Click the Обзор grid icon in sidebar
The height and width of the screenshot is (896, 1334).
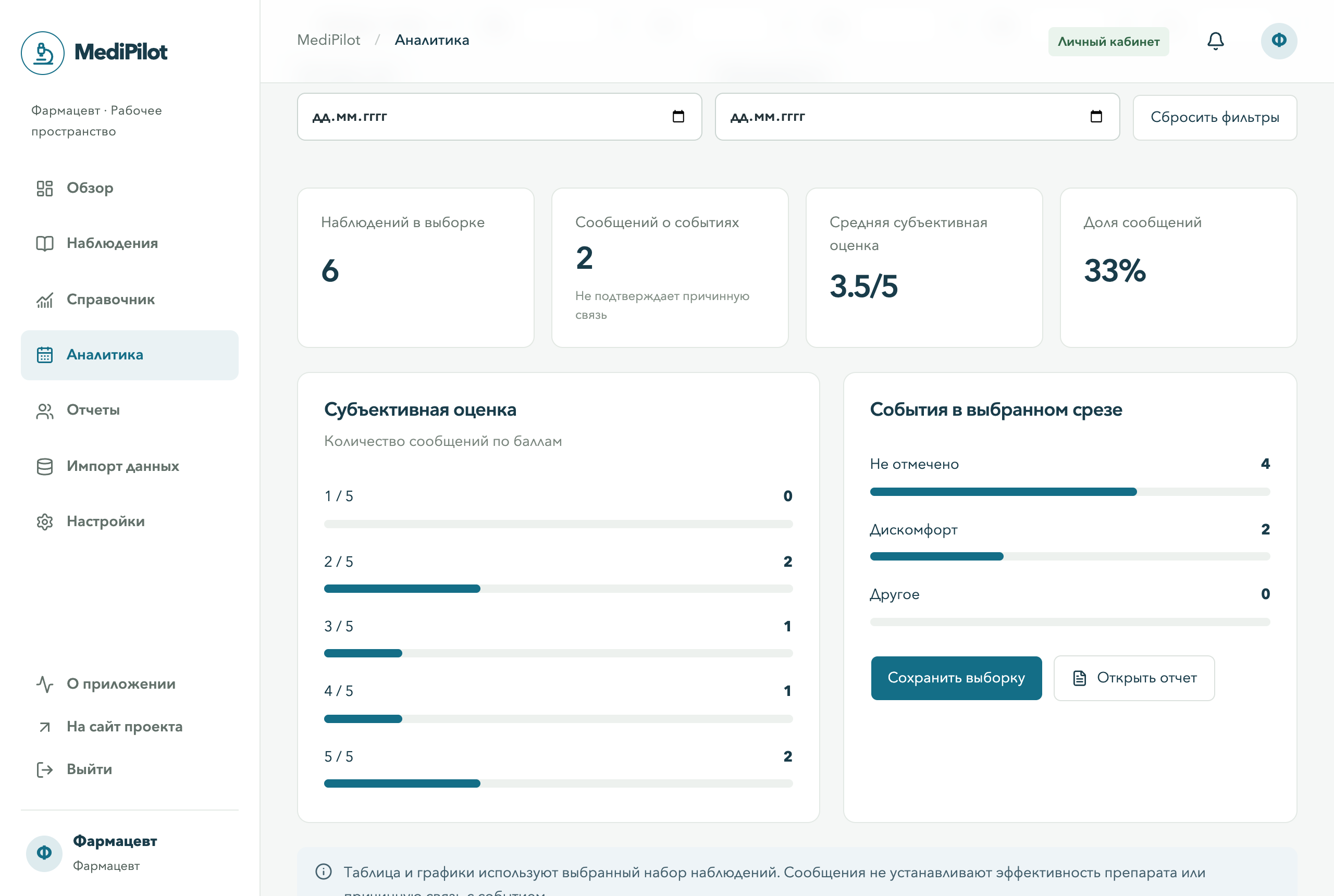pyautogui.click(x=45, y=188)
